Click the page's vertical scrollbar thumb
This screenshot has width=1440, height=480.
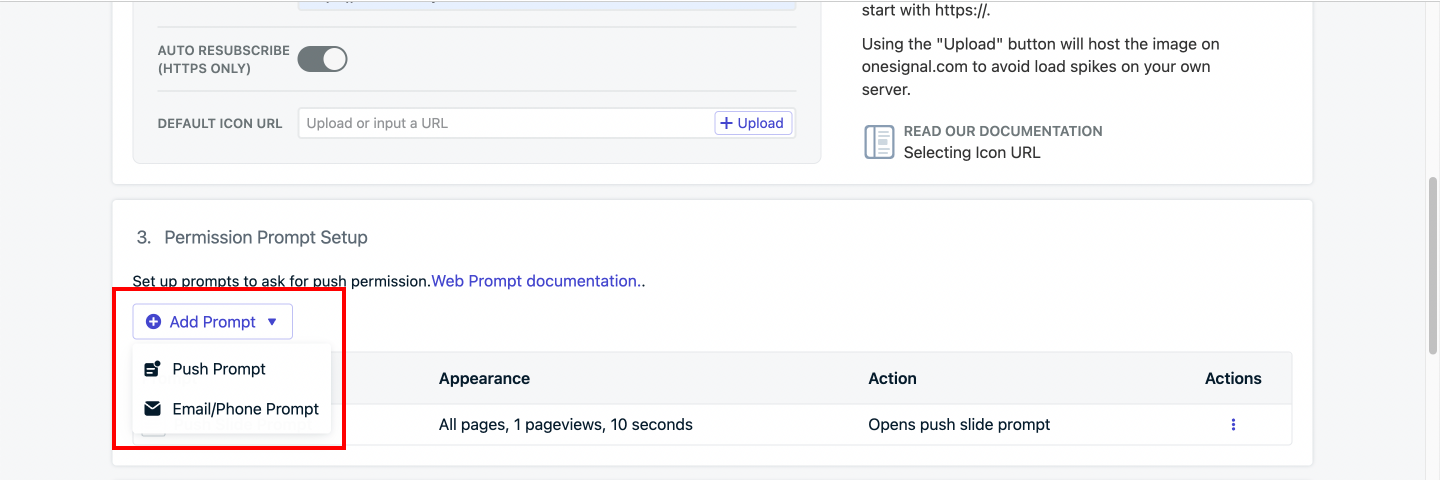(x=1433, y=265)
